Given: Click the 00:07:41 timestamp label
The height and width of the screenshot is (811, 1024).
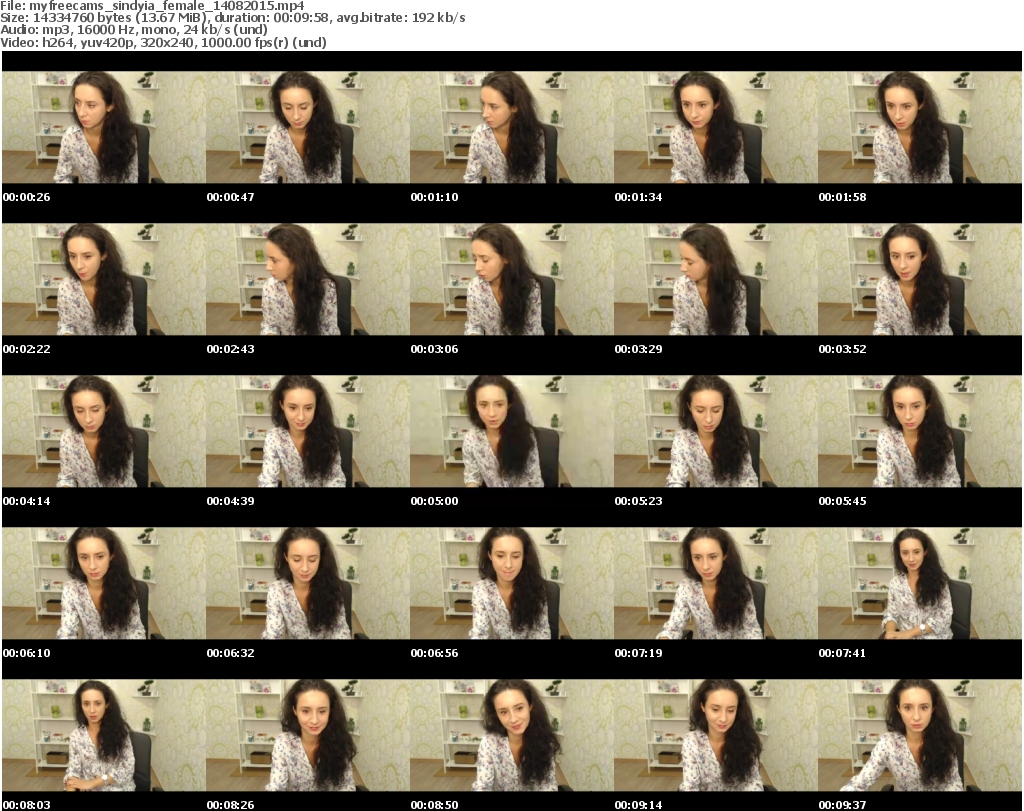Looking at the screenshot, I should click(842, 653).
